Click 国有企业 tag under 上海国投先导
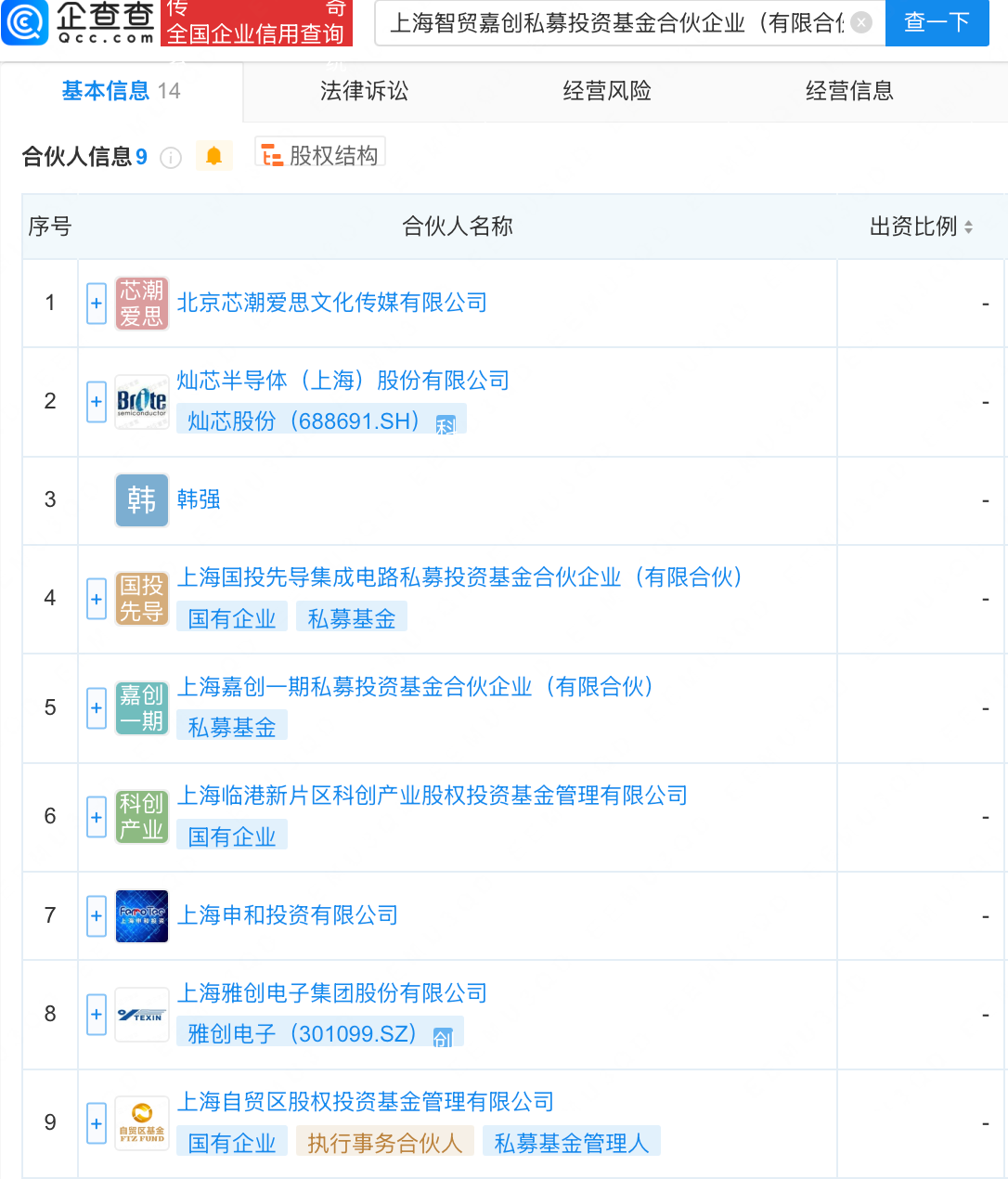Image resolution: width=1008 pixels, height=1179 pixels. [x=232, y=618]
